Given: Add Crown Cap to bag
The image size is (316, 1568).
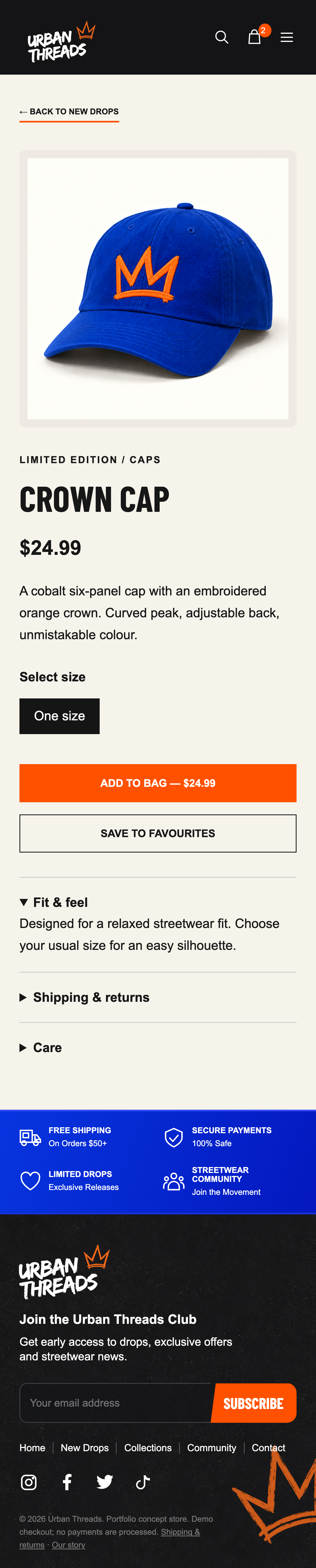Looking at the screenshot, I should click(158, 783).
